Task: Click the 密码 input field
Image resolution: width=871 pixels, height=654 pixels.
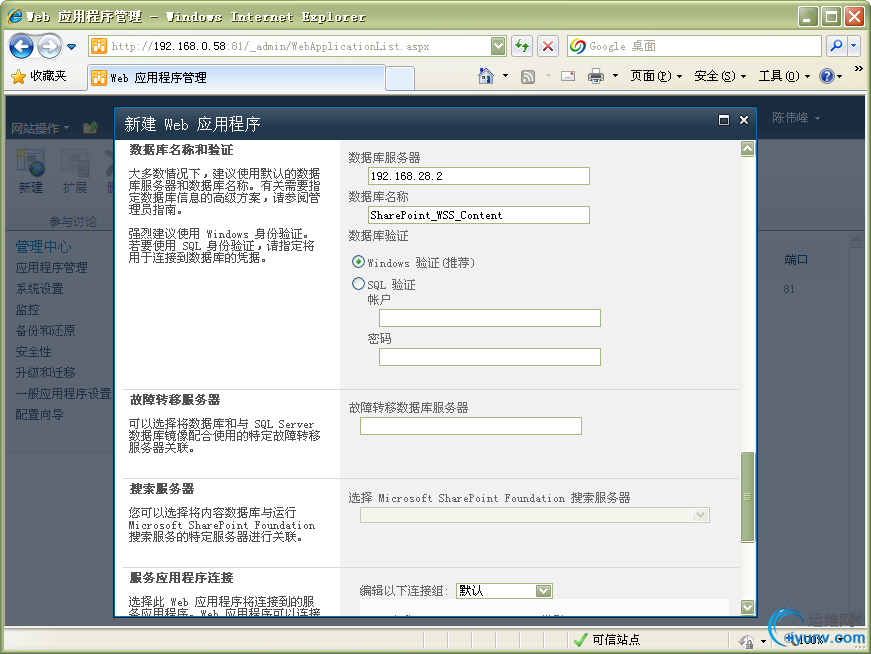Action: 490,357
